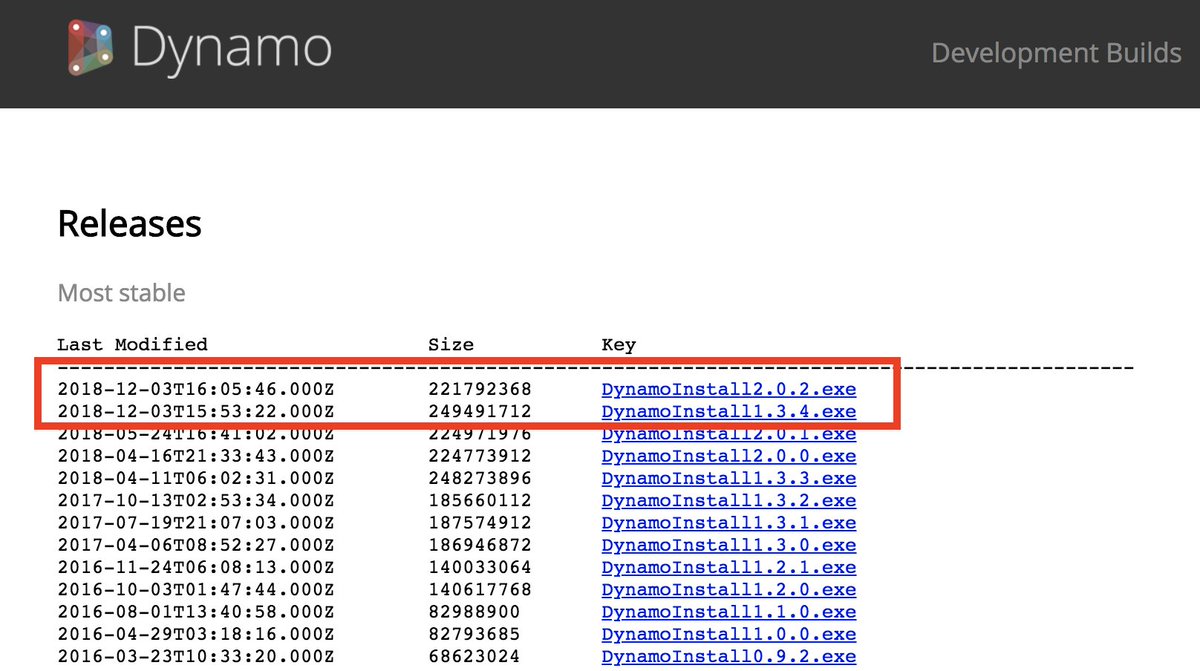Download DynamoInstall1.3.3.exe
The height and width of the screenshot is (671, 1200).
click(729, 478)
